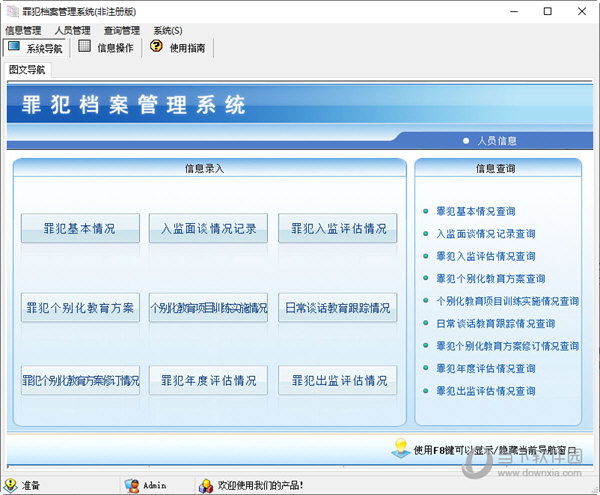Click 罪犯入监评估情况查询 link
This screenshot has height=495, width=600.
486,256
